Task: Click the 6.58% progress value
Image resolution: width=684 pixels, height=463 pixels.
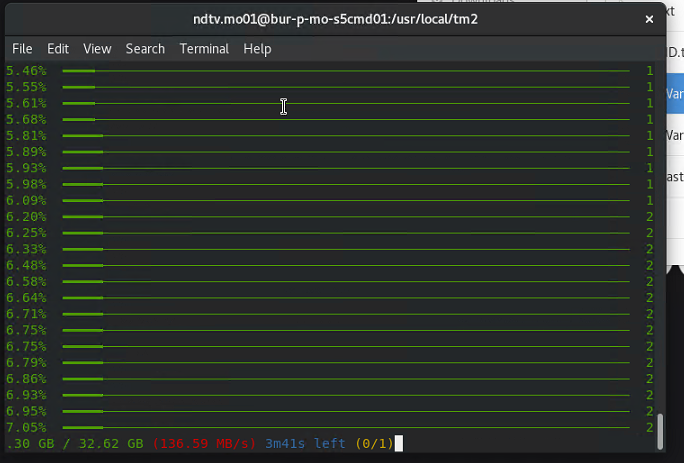Action: click(x=26, y=281)
